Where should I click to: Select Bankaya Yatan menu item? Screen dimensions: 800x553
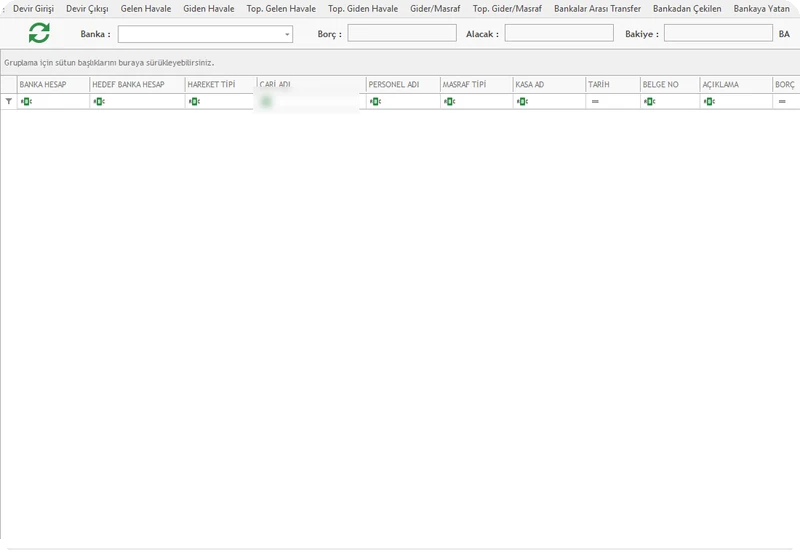click(x=762, y=9)
